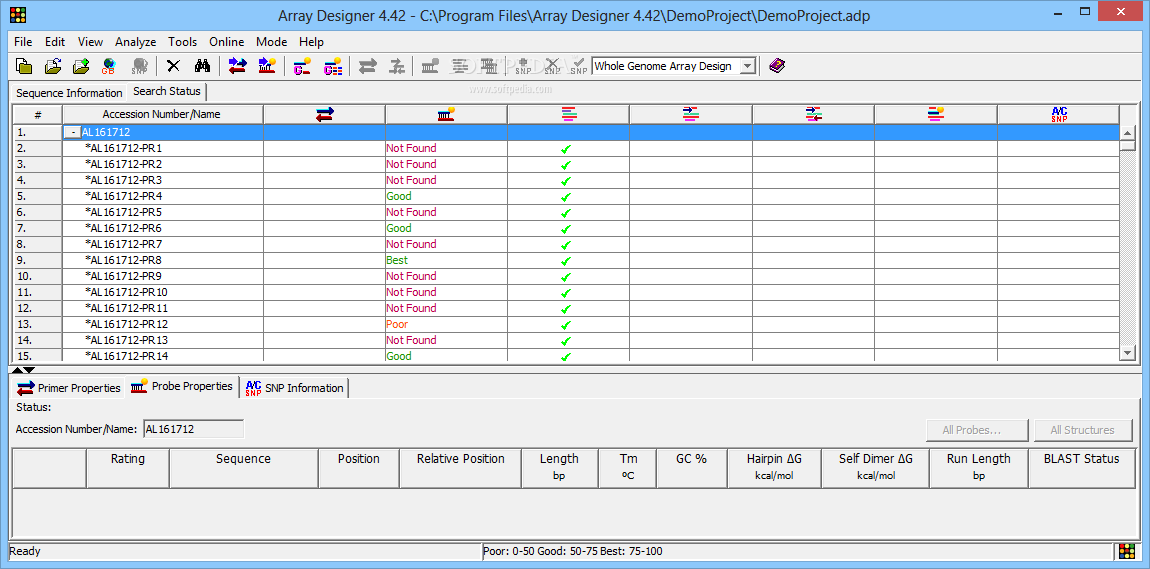Viewport: 1150px width, 569px height.
Task: Switch to the Primer Properties tab
Action: click(69, 388)
